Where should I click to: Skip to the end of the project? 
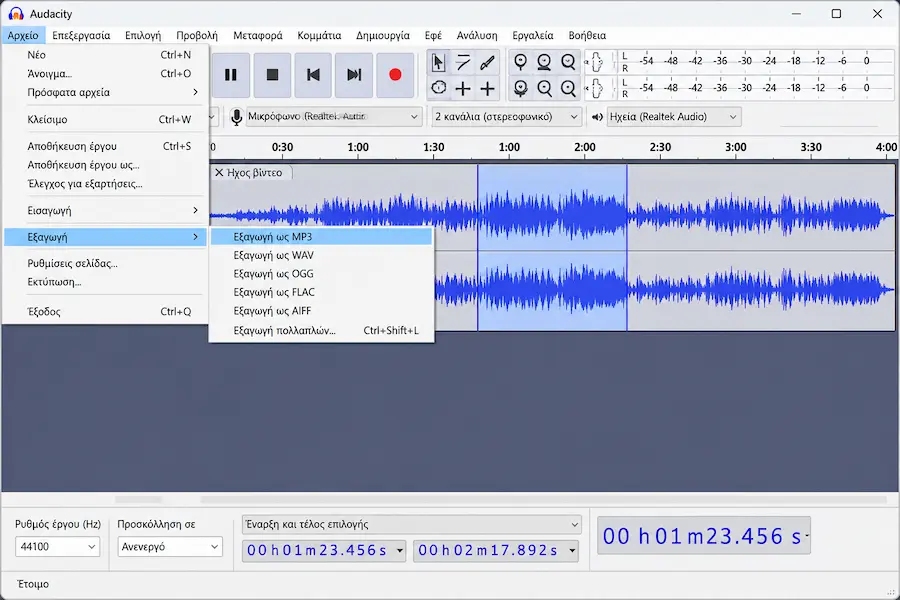pos(354,75)
